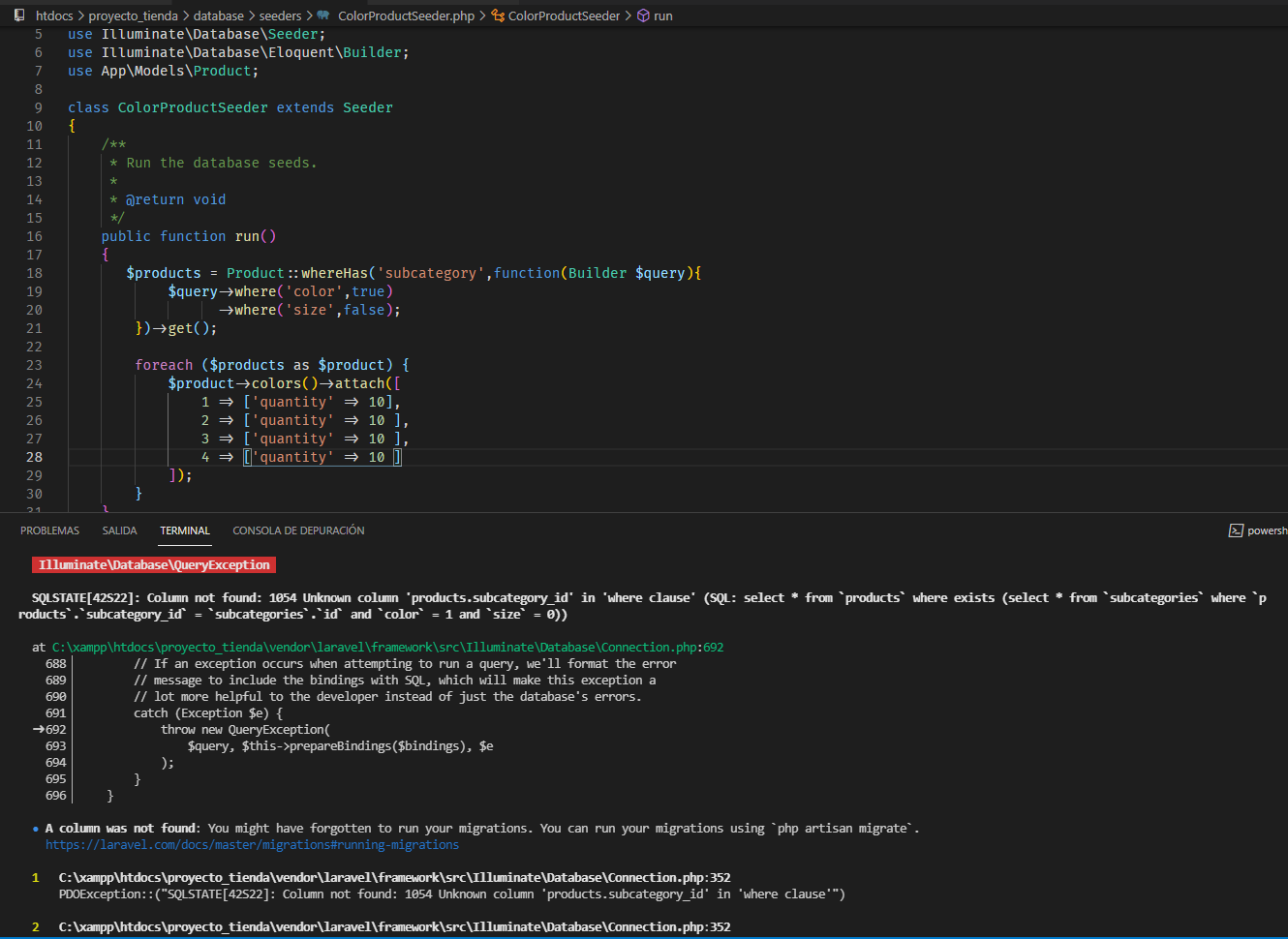Click the PHP elephant icon in breadcrumb
1288x939 pixels.
coord(323,15)
